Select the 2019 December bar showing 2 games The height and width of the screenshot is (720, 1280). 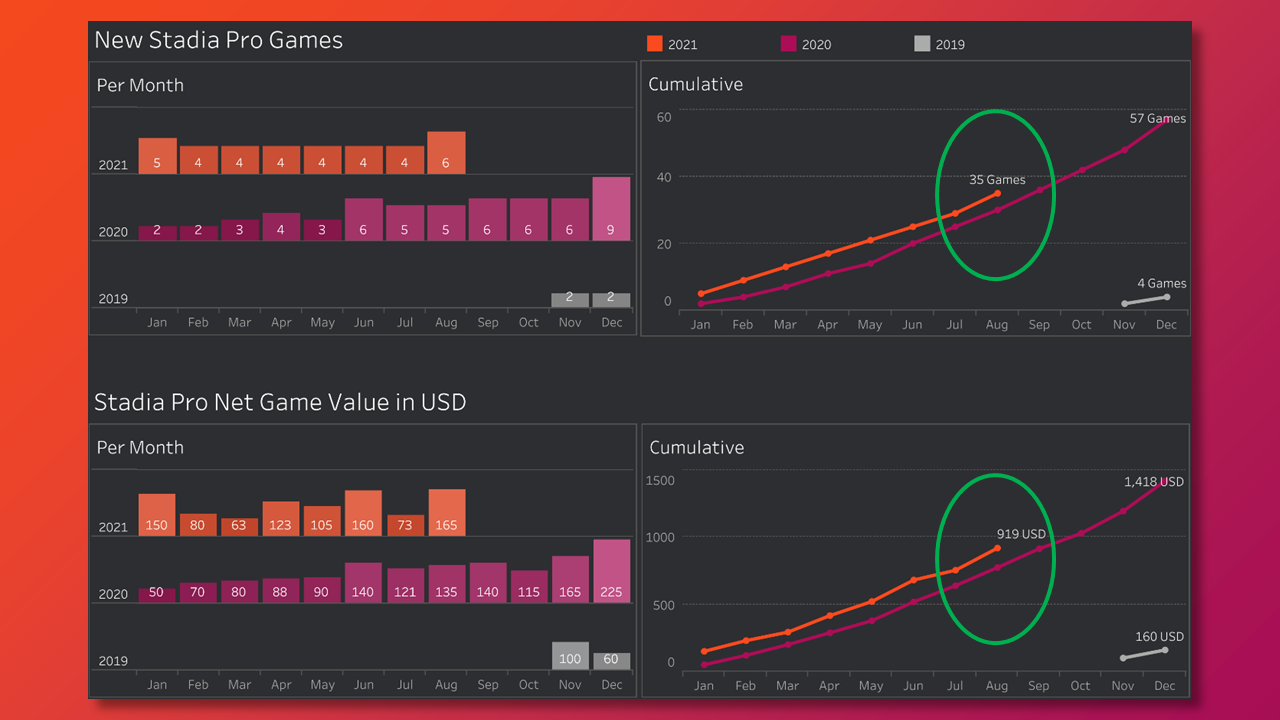[611, 300]
